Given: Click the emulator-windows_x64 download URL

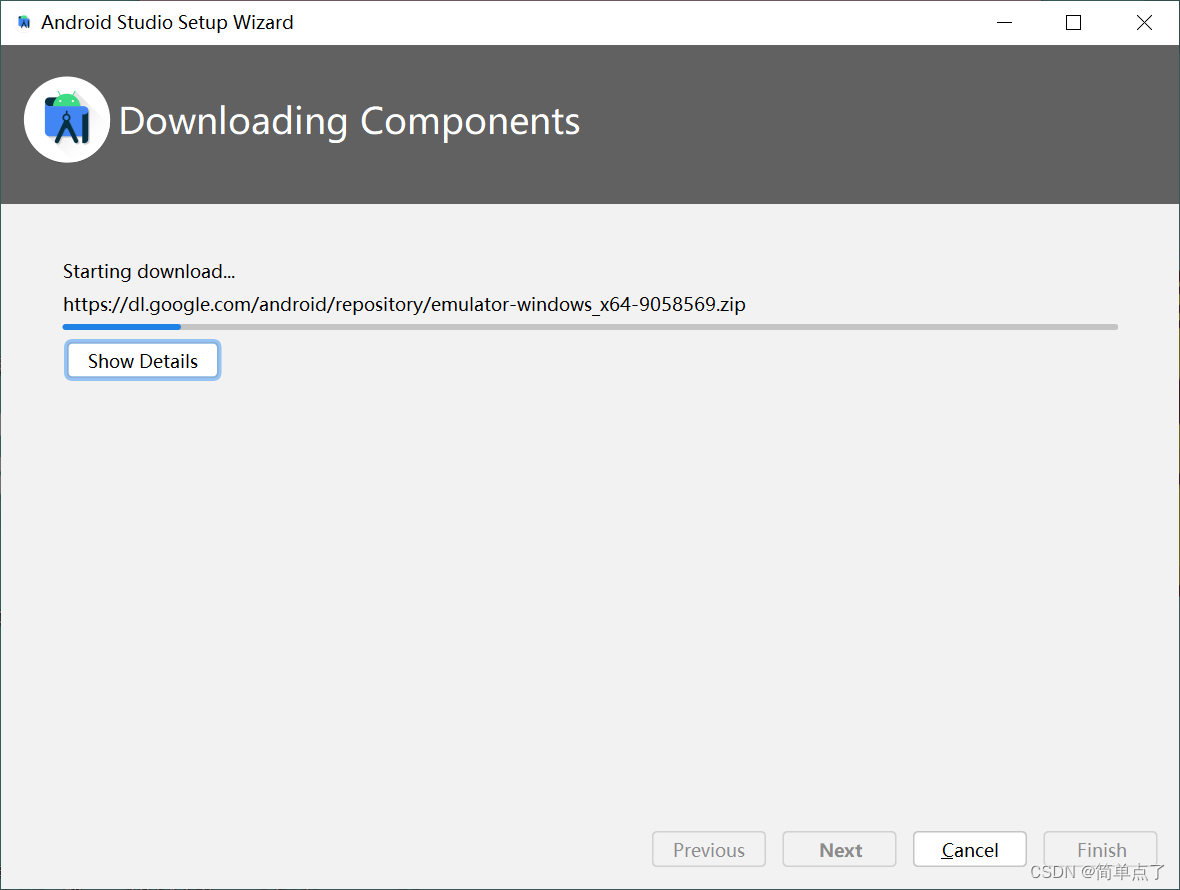Looking at the screenshot, I should [x=404, y=304].
